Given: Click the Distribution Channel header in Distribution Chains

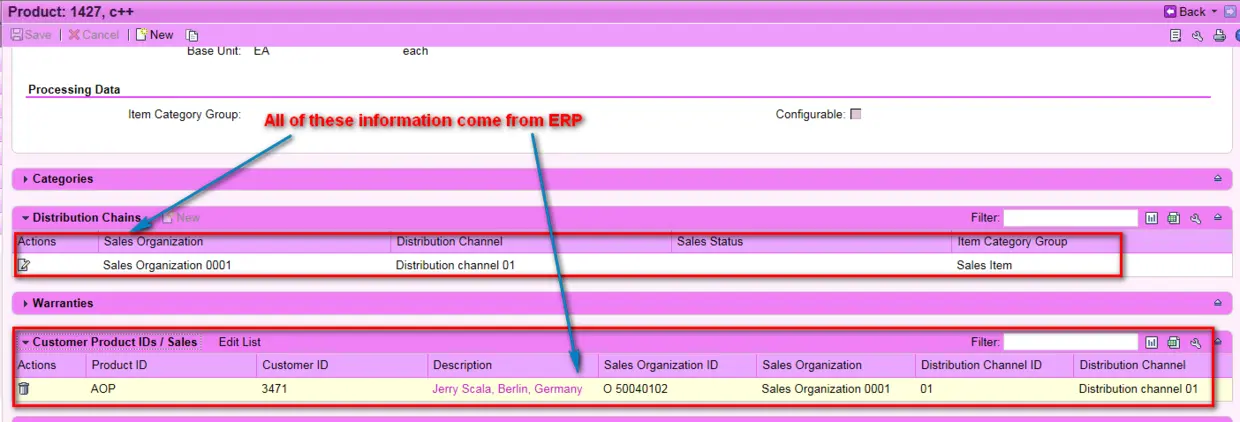Looking at the screenshot, I should tap(449, 241).
